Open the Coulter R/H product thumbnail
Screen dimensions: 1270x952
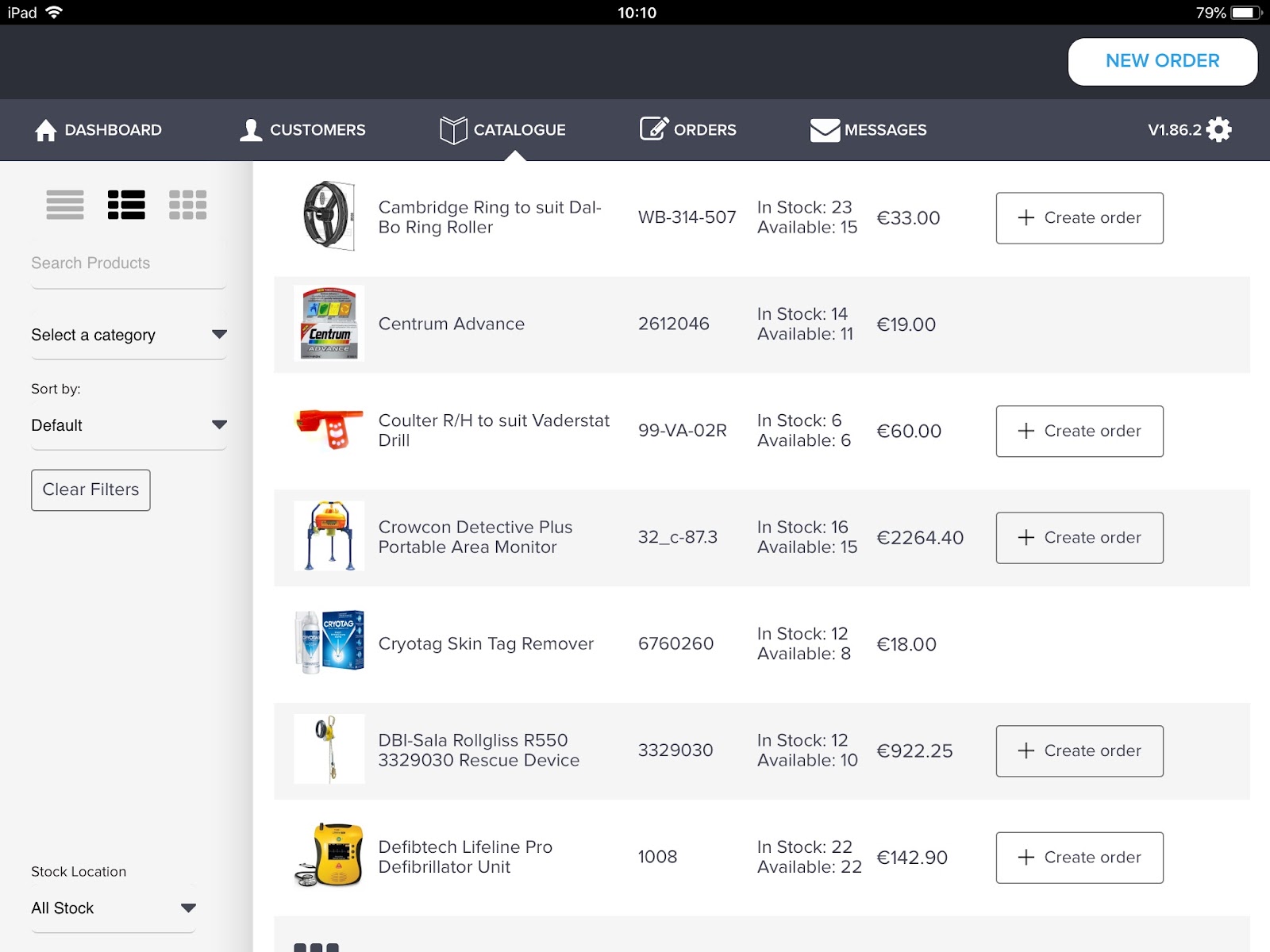329,429
